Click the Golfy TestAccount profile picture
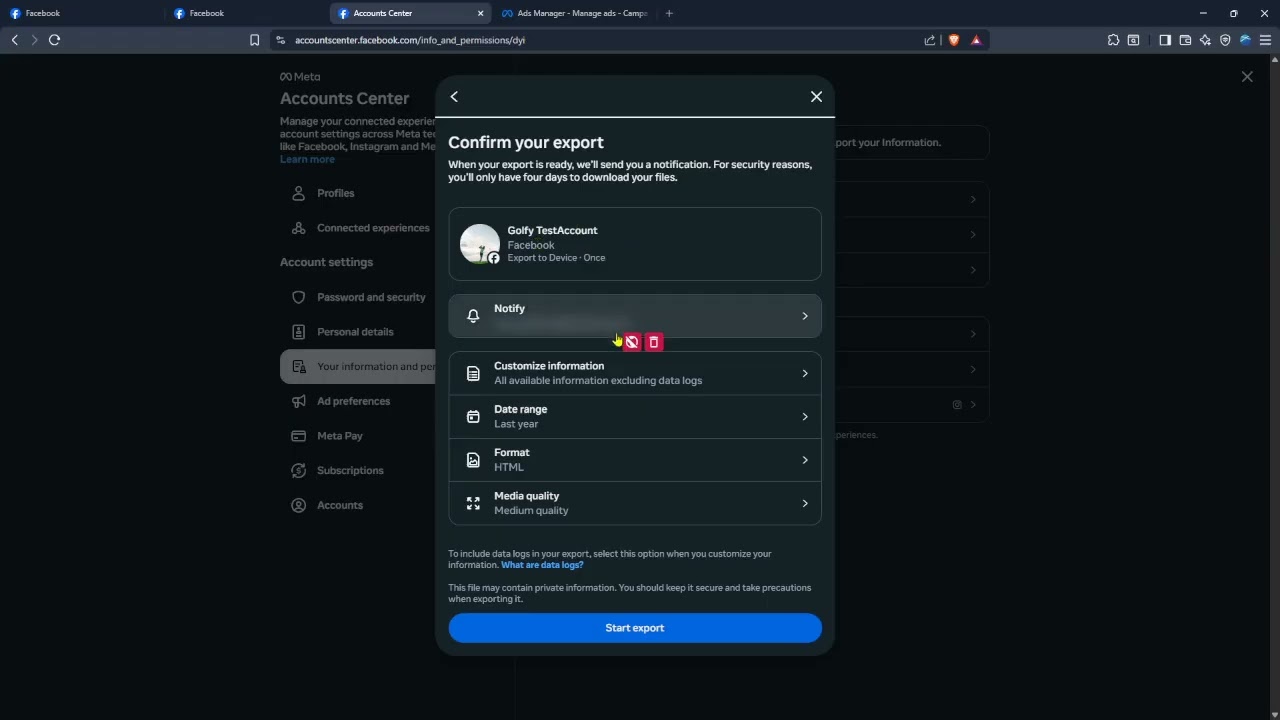The width and height of the screenshot is (1280, 720). point(480,244)
